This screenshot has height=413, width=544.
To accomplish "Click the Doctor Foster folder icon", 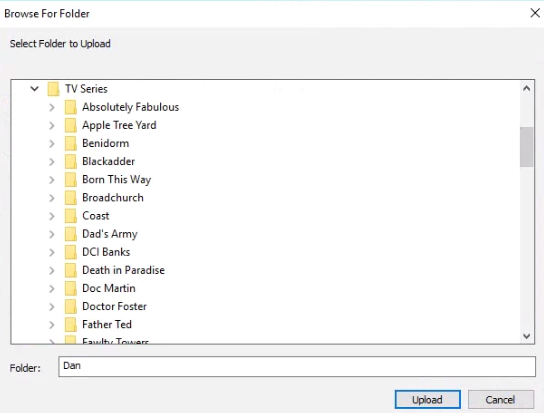I will (70, 306).
